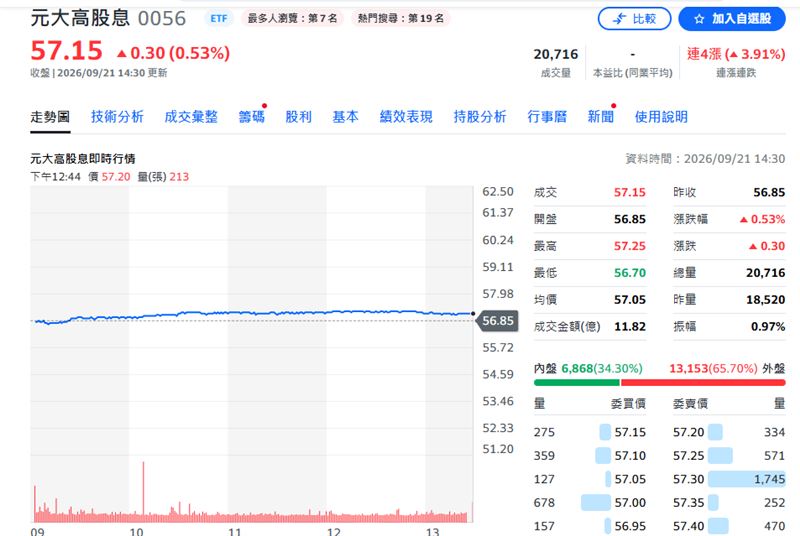The width and height of the screenshot is (800, 536).
Task: Click the 內盤/外盤 ratio bar
Action: (659, 382)
